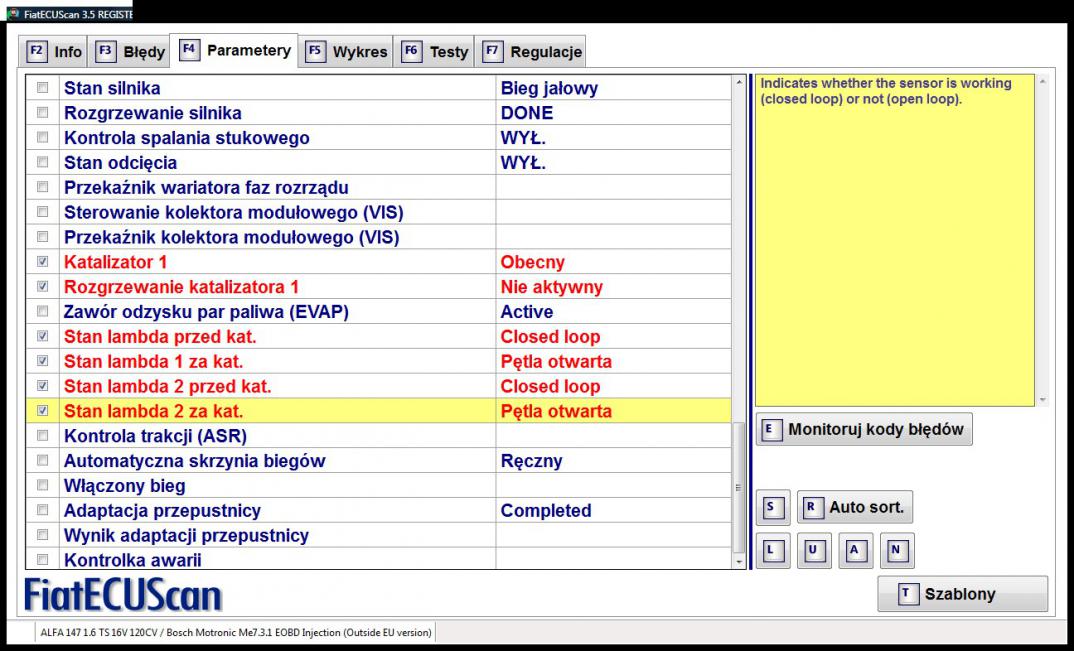1074x651 pixels.
Task: Enable the Stan silnika checkbox
Action: [x=42, y=88]
